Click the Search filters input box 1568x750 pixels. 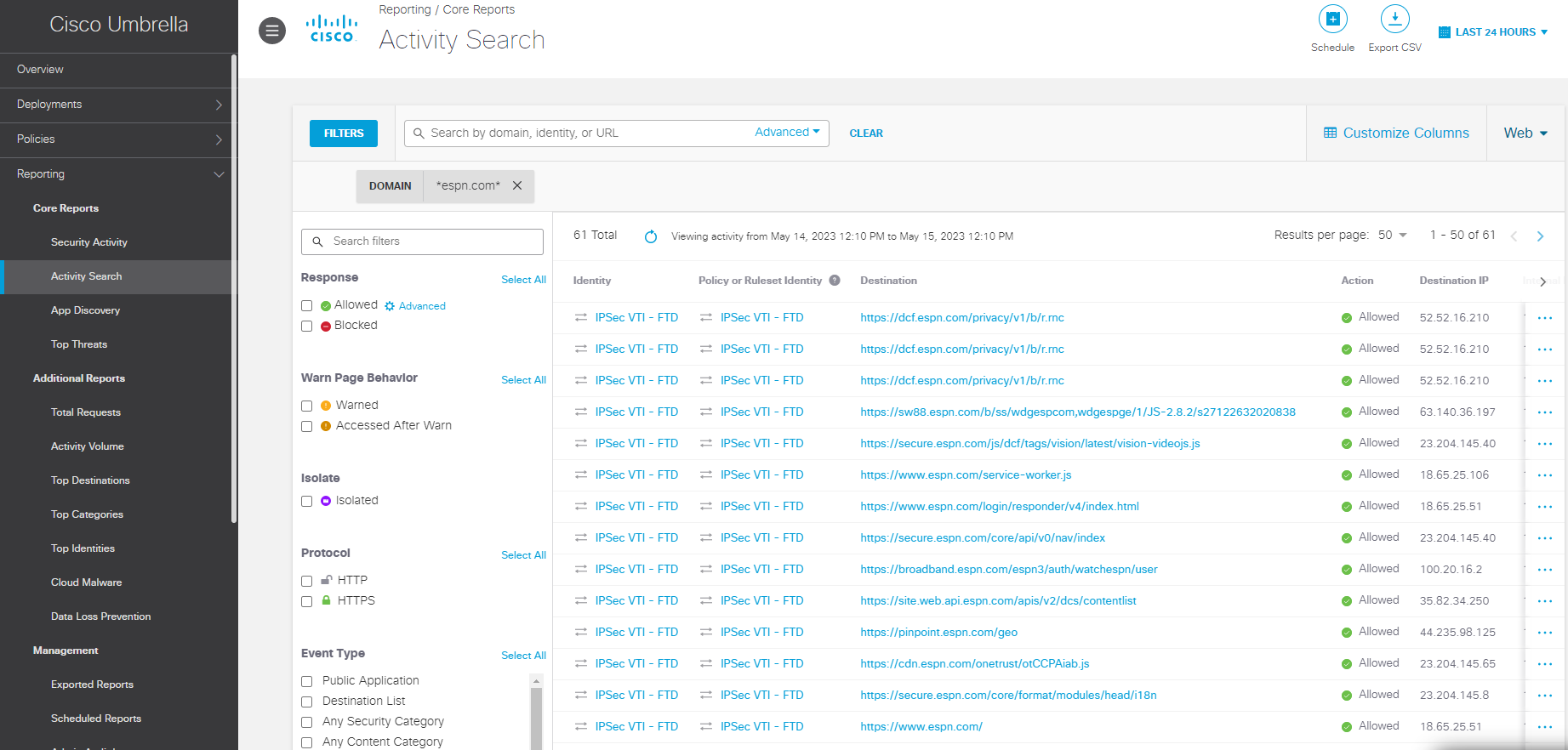pos(422,241)
